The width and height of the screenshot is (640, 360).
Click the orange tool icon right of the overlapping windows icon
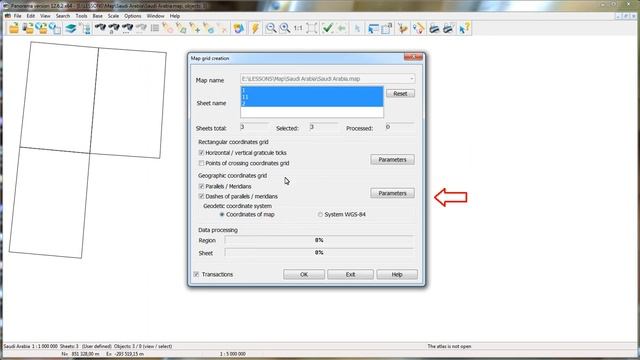pos(403,28)
